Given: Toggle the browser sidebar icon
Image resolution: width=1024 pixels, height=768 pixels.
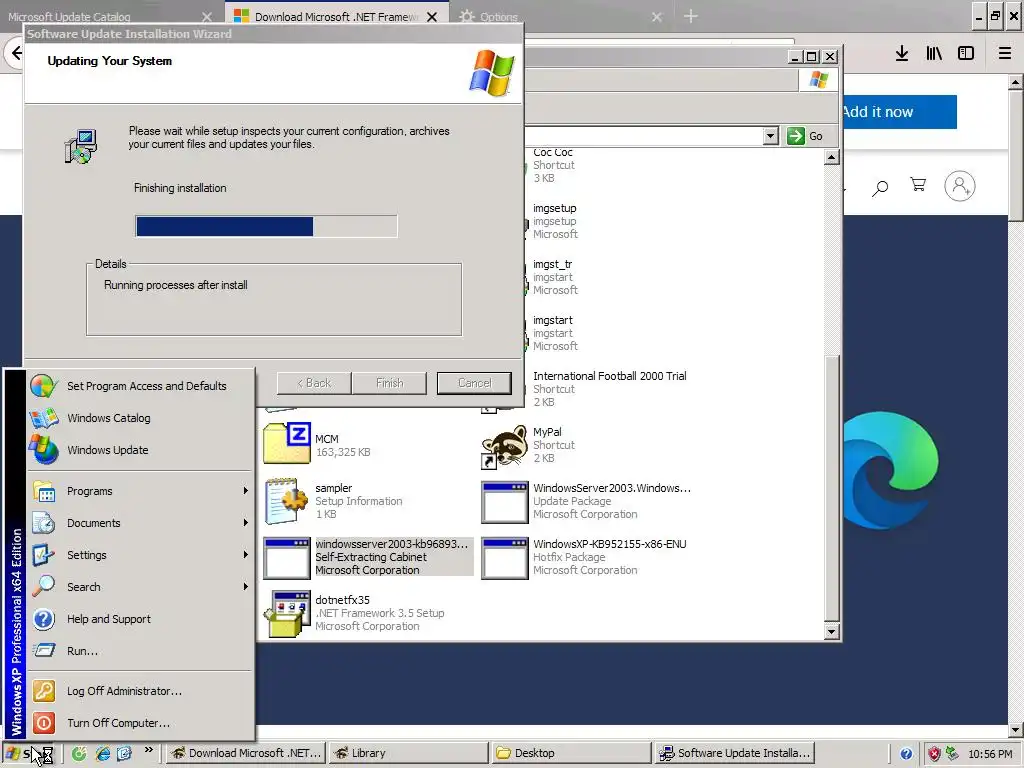Looking at the screenshot, I should click(966, 53).
